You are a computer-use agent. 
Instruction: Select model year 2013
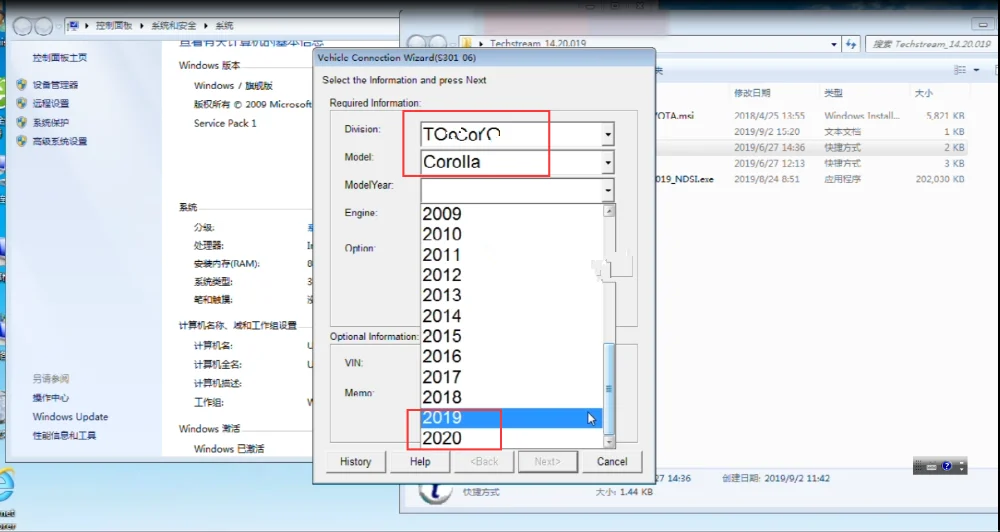[511, 295]
